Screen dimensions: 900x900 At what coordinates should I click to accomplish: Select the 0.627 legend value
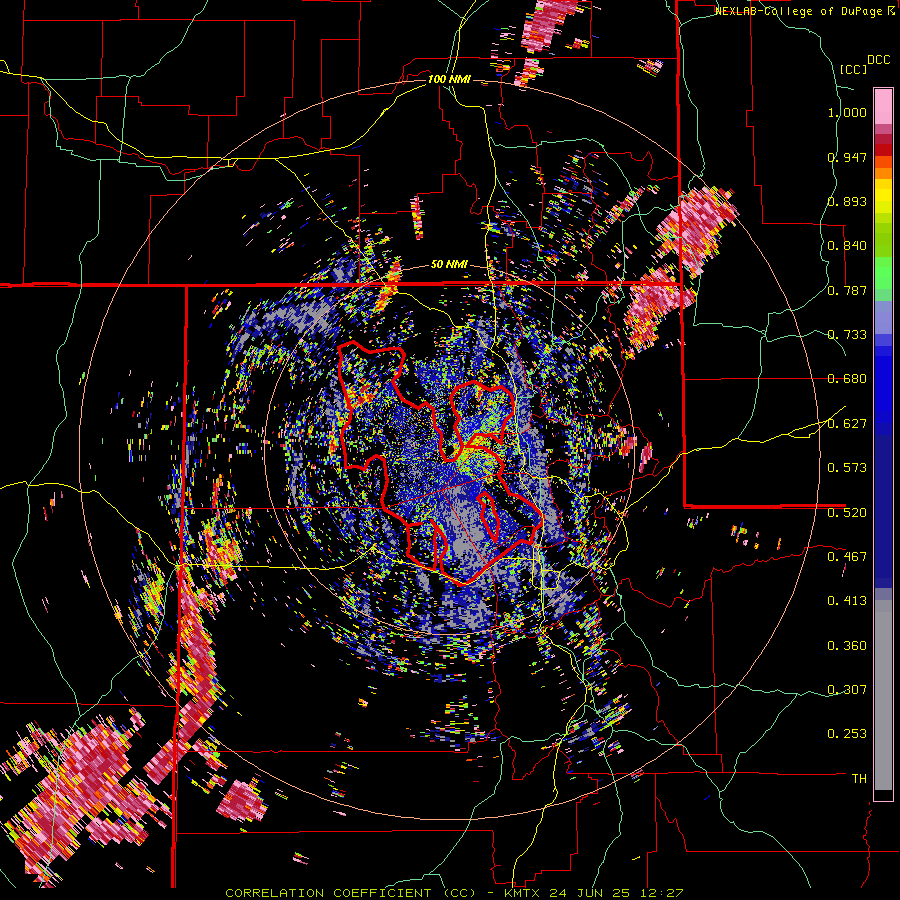(847, 424)
